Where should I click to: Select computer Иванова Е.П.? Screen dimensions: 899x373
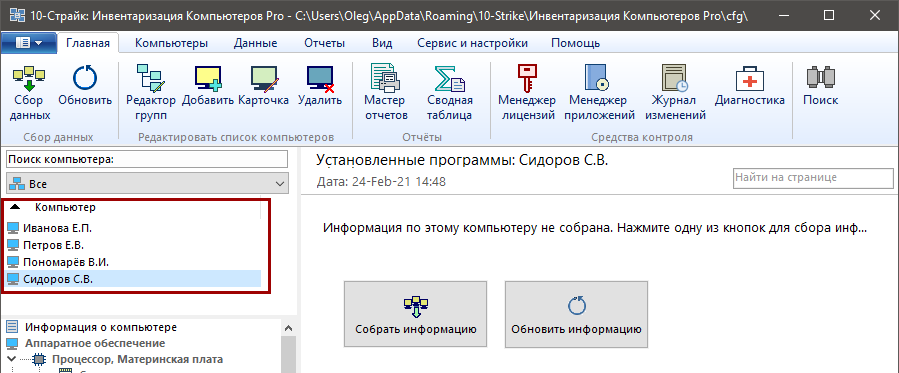(x=133, y=228)
